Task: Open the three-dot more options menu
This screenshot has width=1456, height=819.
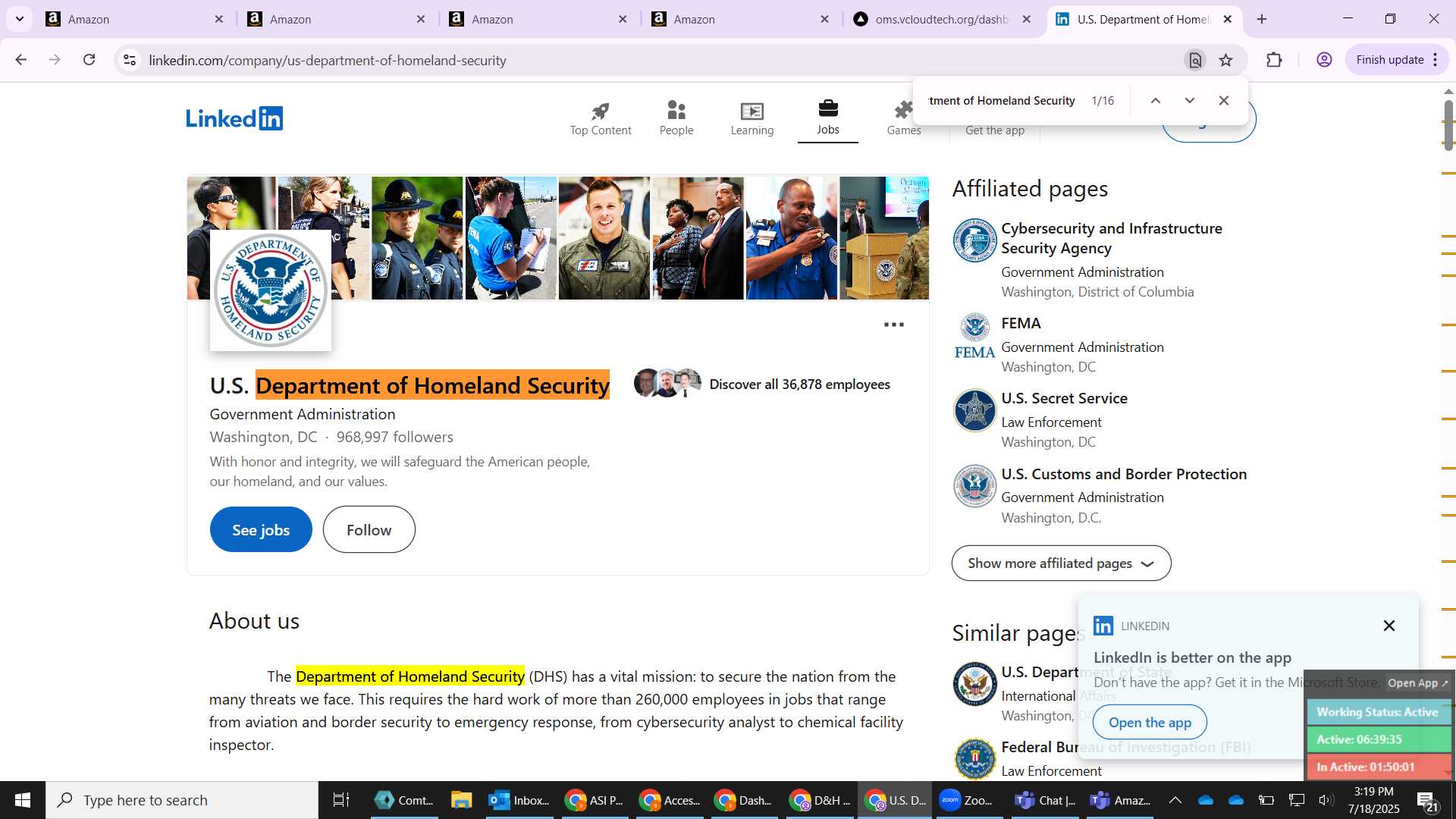Action: coord(894,325)
